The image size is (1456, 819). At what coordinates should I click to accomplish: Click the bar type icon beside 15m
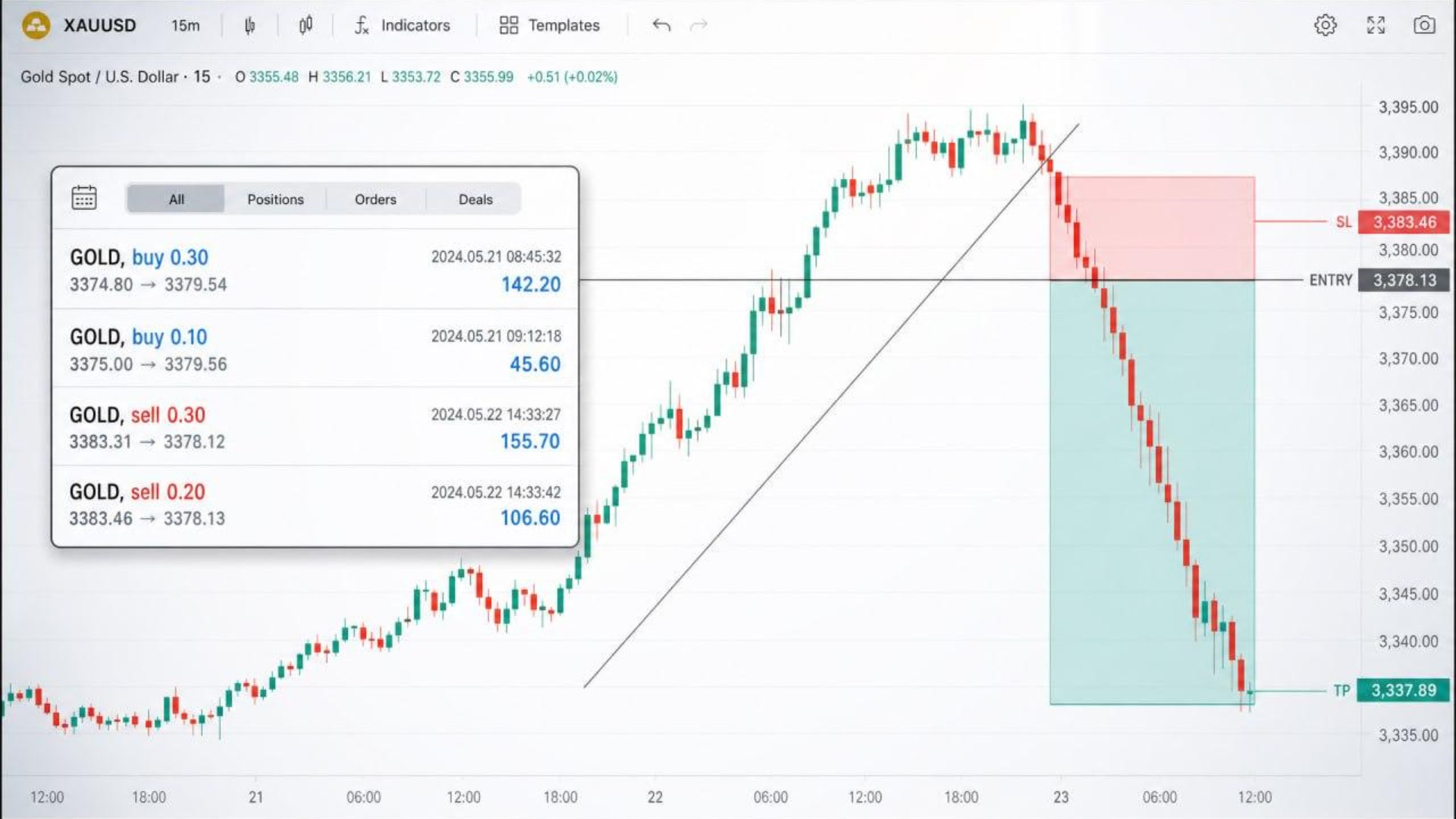pos(249,26)
